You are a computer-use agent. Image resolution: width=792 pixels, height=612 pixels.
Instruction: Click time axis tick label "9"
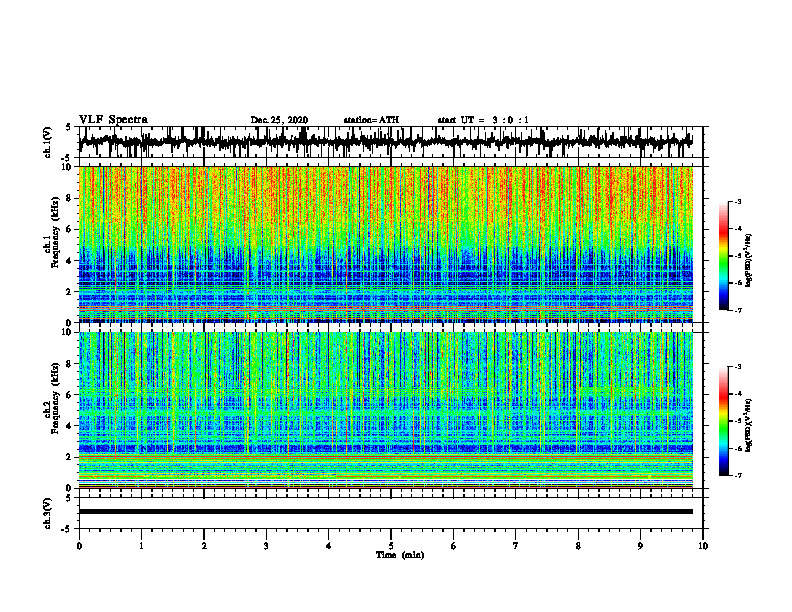pos(640,546)
